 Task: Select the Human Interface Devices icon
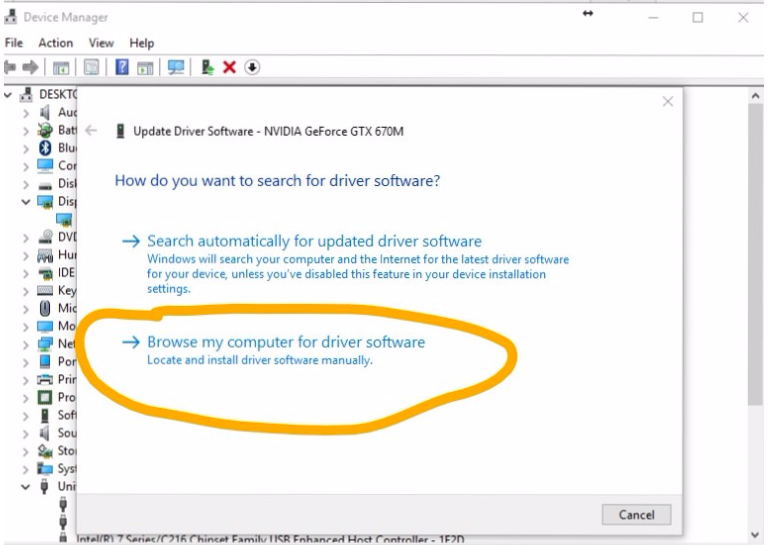(x=45, y=255)
